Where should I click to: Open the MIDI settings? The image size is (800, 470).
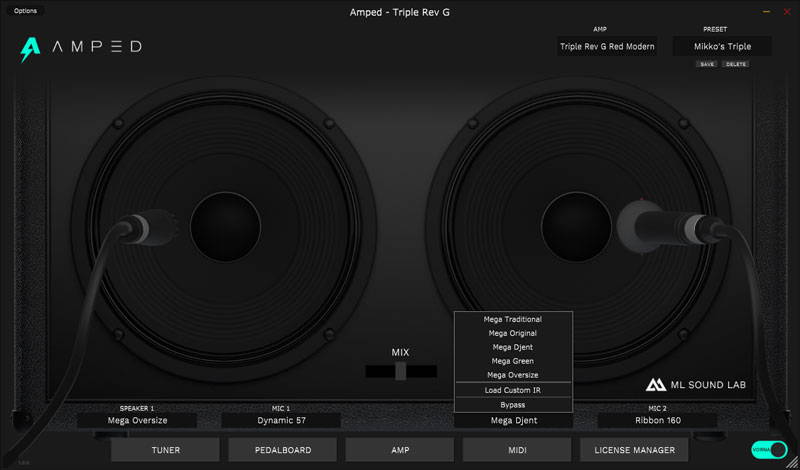(517, 450)
